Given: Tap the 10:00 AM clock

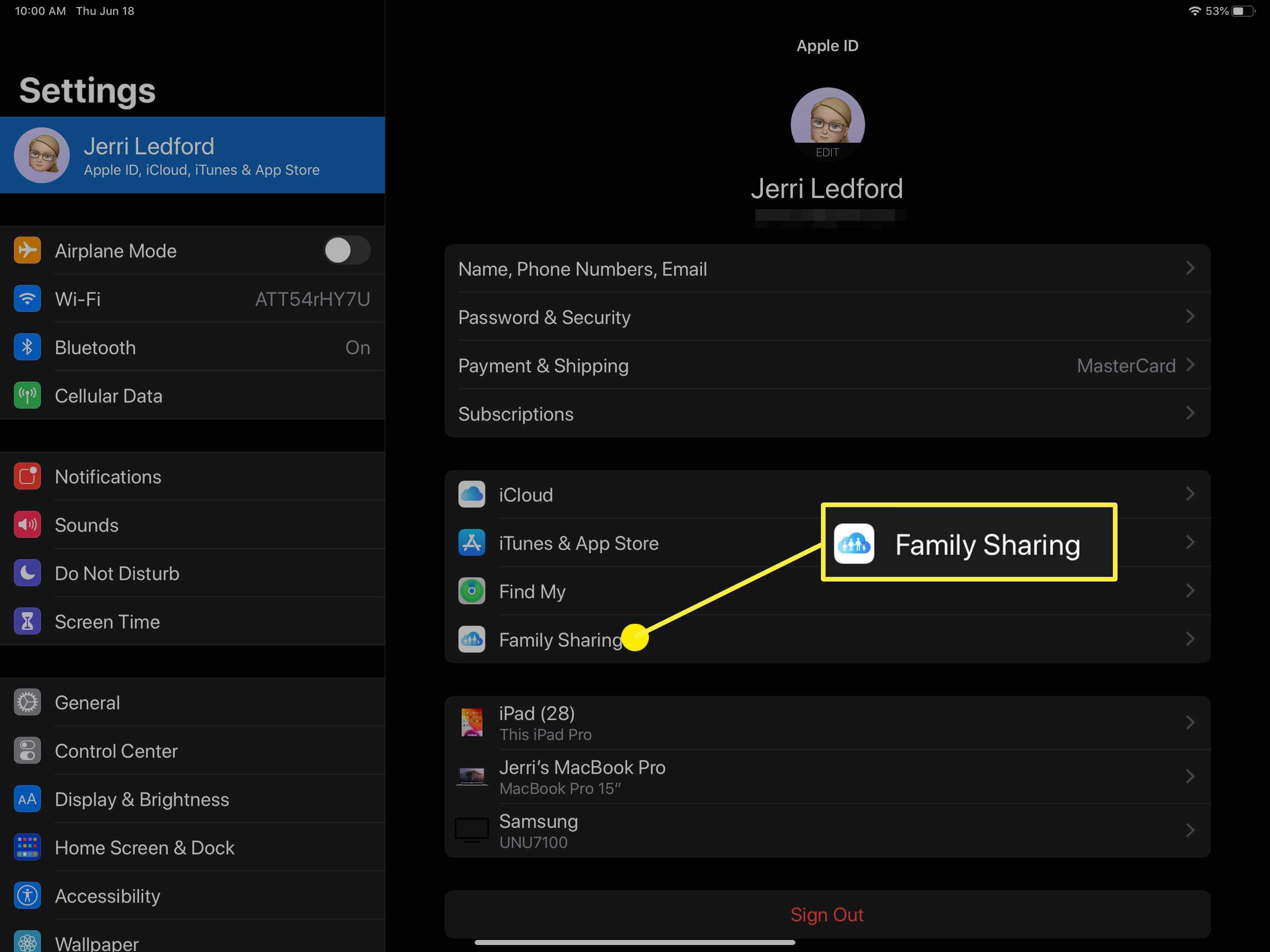Looking at the screenshot, I should (x=40, y=11).
